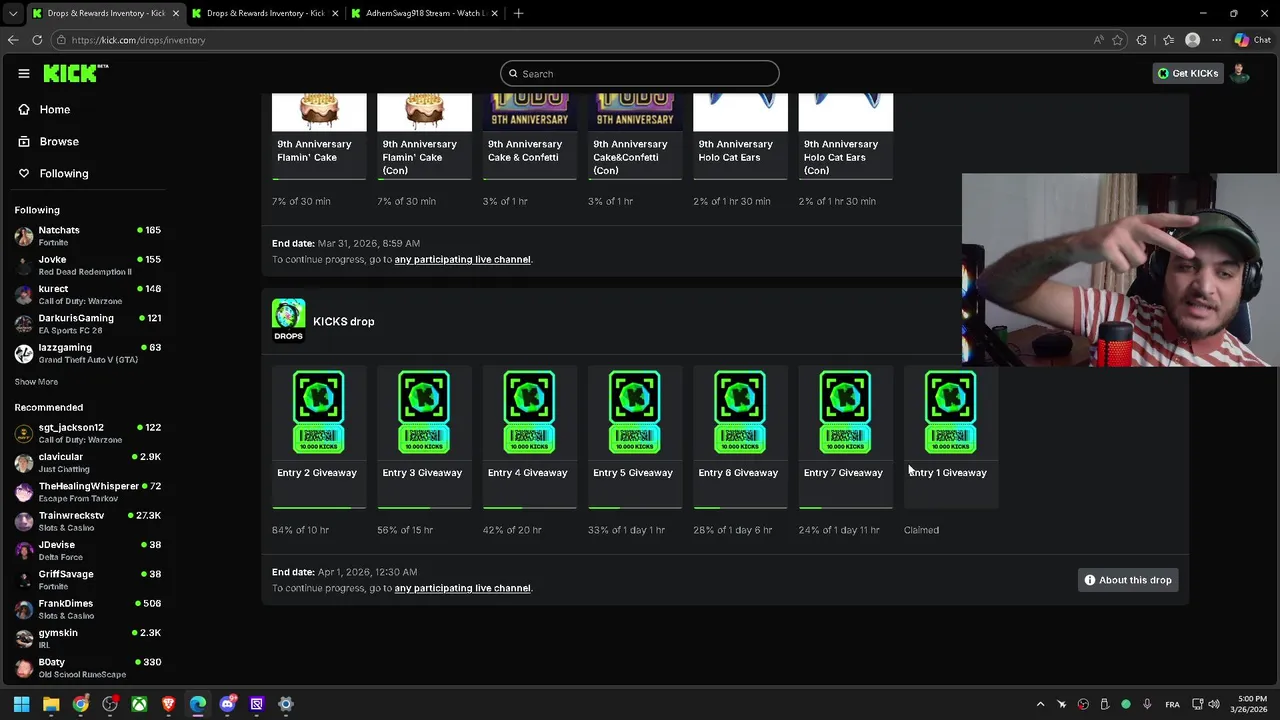Expand Show more under Following

click(36, 382)
